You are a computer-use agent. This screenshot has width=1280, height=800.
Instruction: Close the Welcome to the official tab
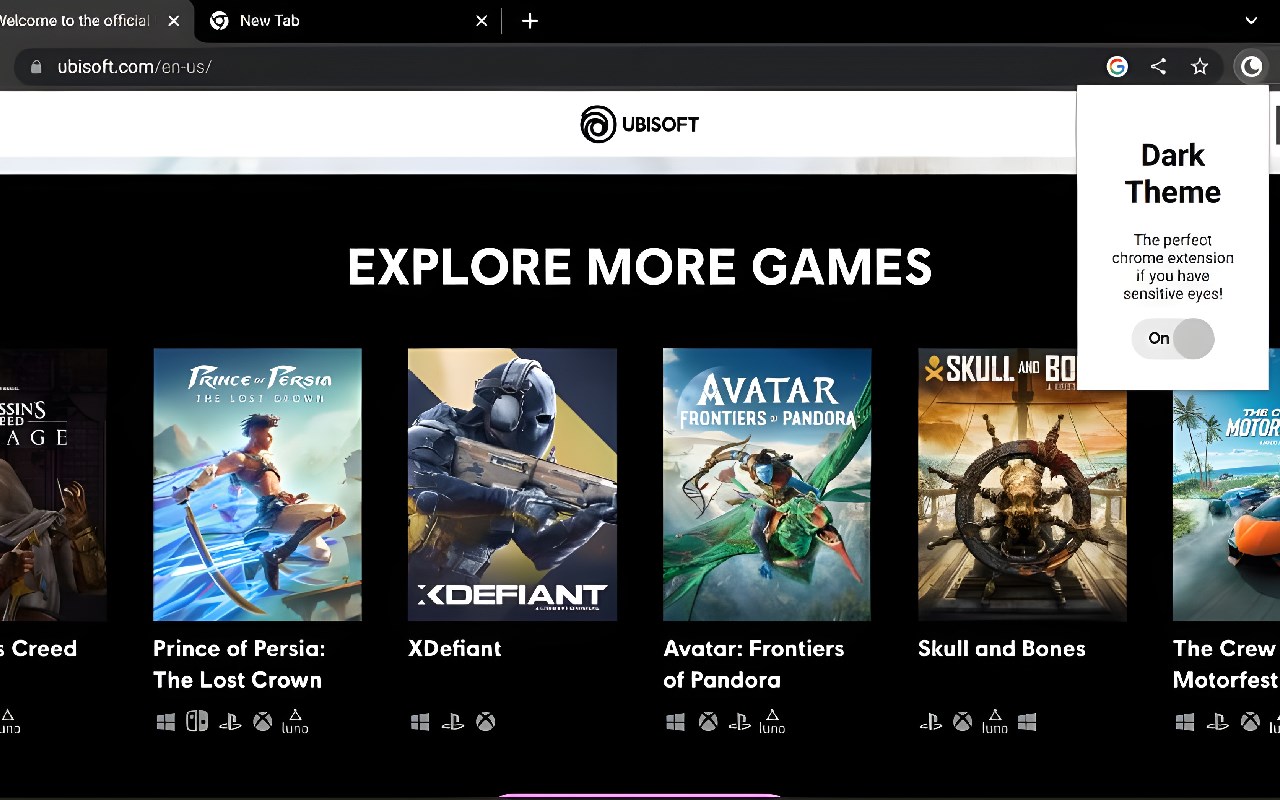pos(174,21)
